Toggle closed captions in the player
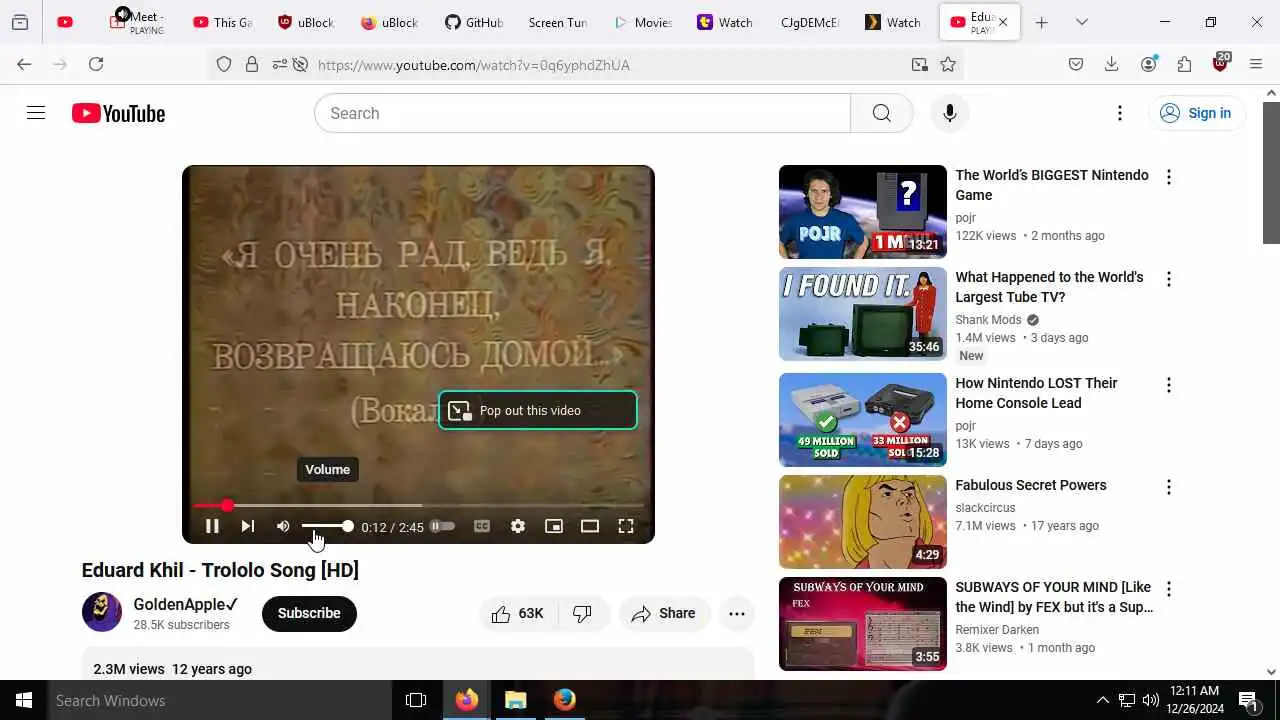 tap(482, 526)
